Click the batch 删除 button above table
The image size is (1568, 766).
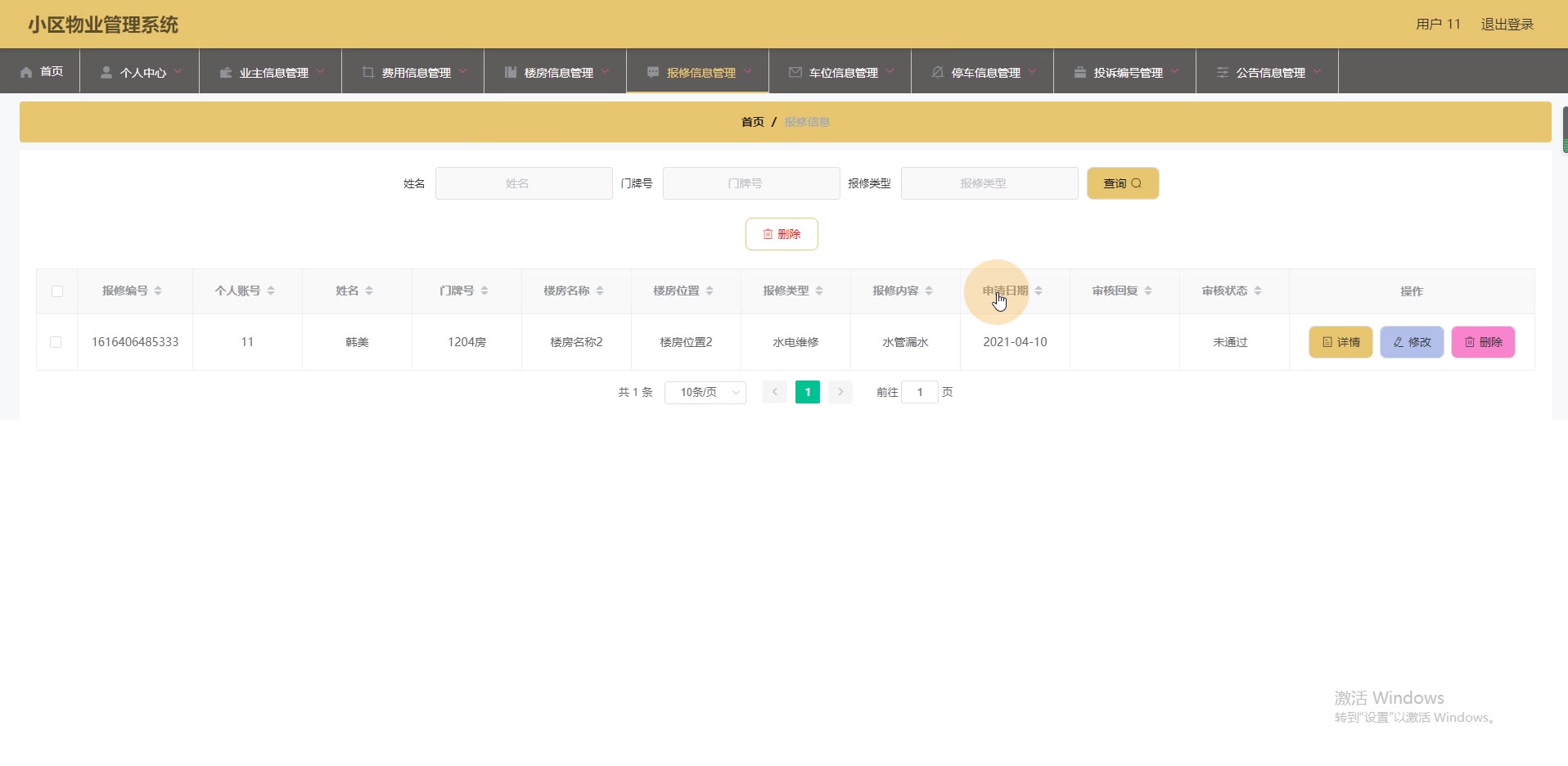pos(782,234)
